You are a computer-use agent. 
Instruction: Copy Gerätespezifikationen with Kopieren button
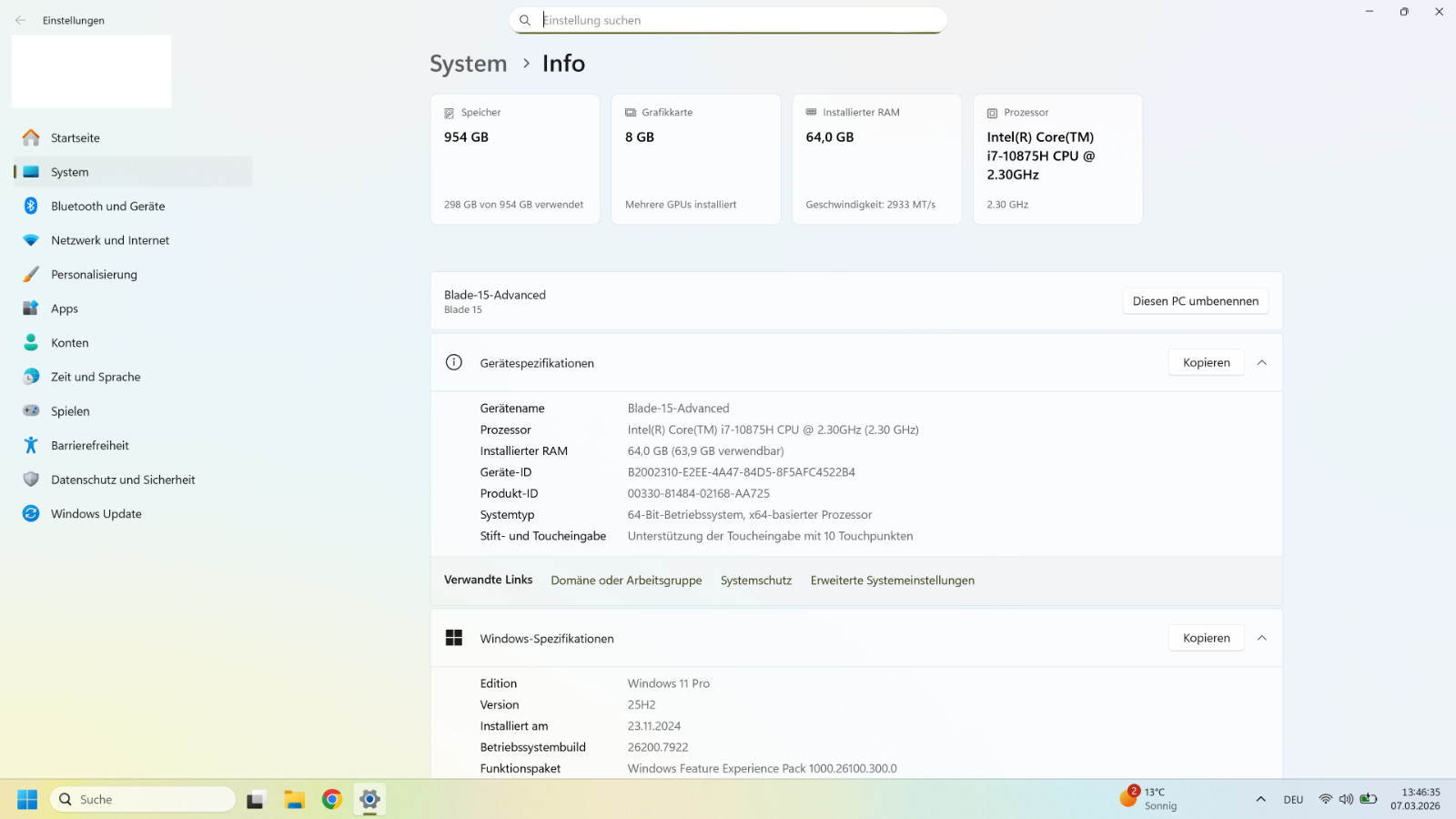[x=1206, y=362]
